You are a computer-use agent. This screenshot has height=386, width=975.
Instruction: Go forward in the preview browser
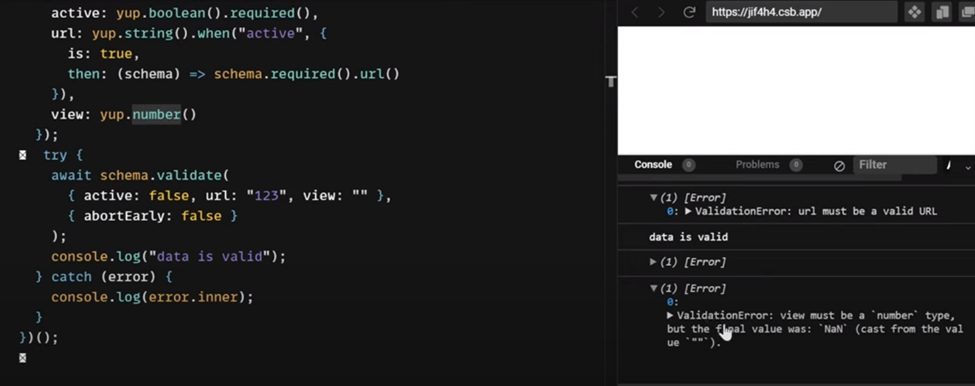[x=661, y=12]
